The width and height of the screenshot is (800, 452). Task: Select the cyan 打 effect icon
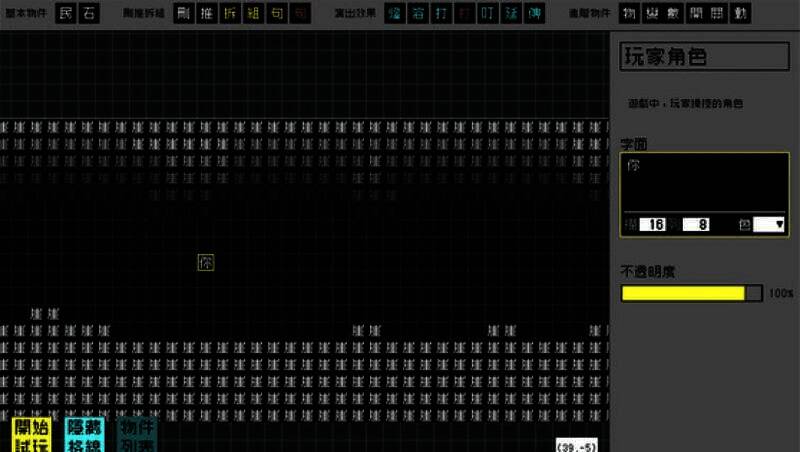(x=441, y=14)
